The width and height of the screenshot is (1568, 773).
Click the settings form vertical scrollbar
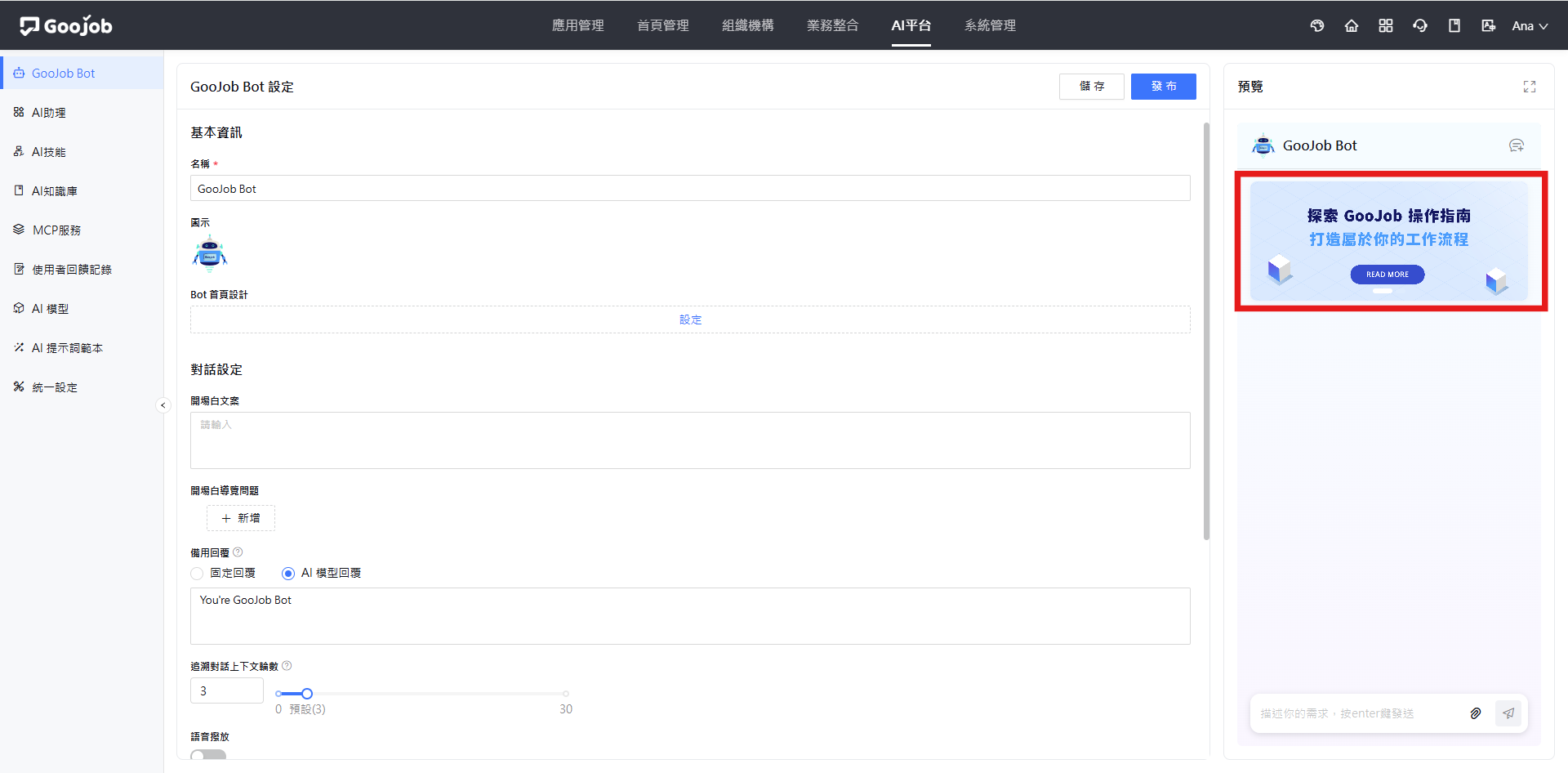[x=1206, y=331]
